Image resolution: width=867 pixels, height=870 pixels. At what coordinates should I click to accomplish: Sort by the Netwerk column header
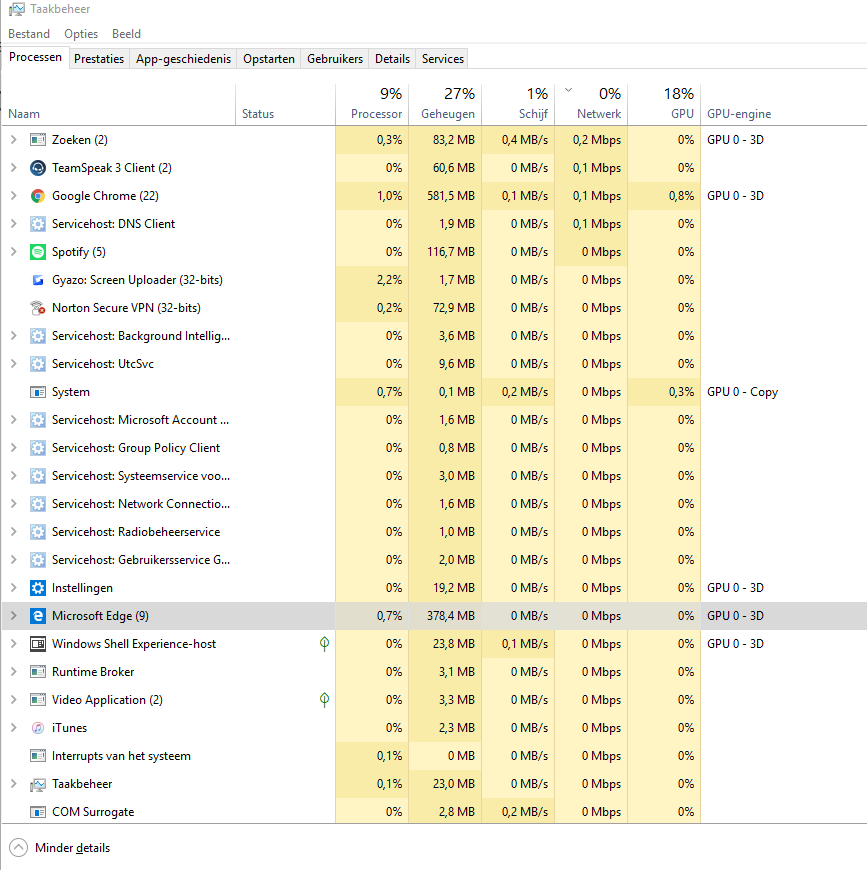(591, 105)
